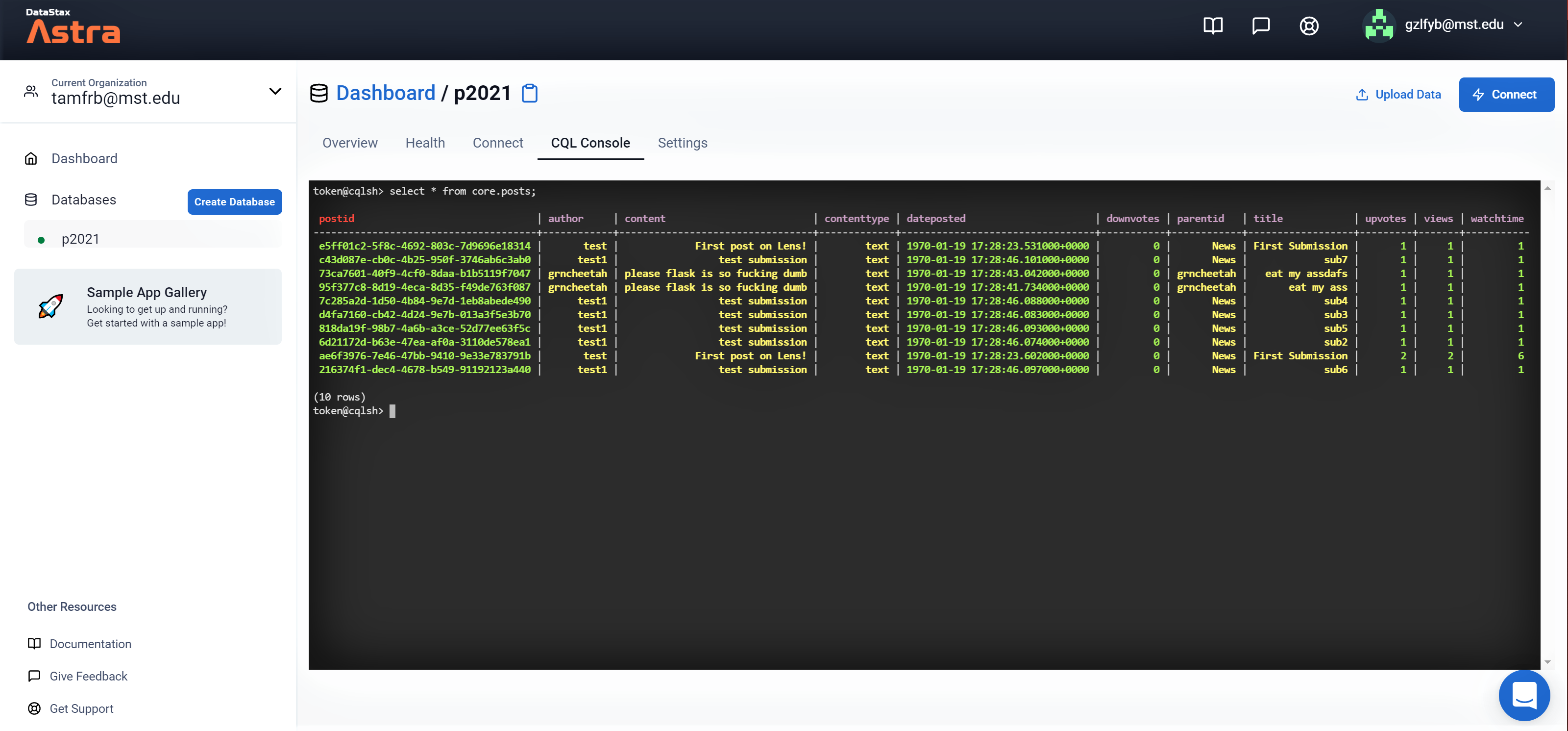Open the Settings tab
1568x731 pixels.
click(683, 143)
